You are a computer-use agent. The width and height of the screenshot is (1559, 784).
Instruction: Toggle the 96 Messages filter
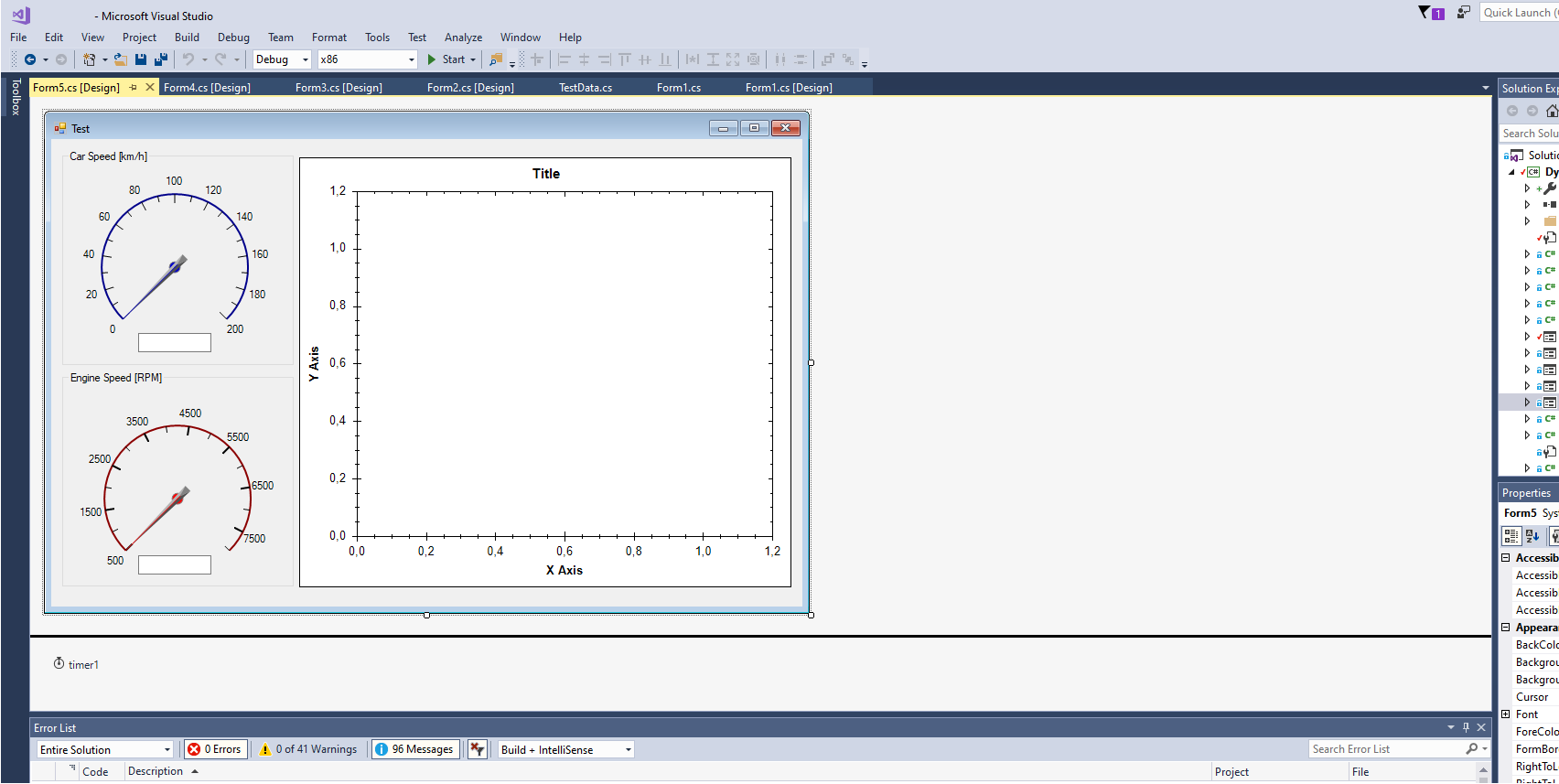click(414, 749)
